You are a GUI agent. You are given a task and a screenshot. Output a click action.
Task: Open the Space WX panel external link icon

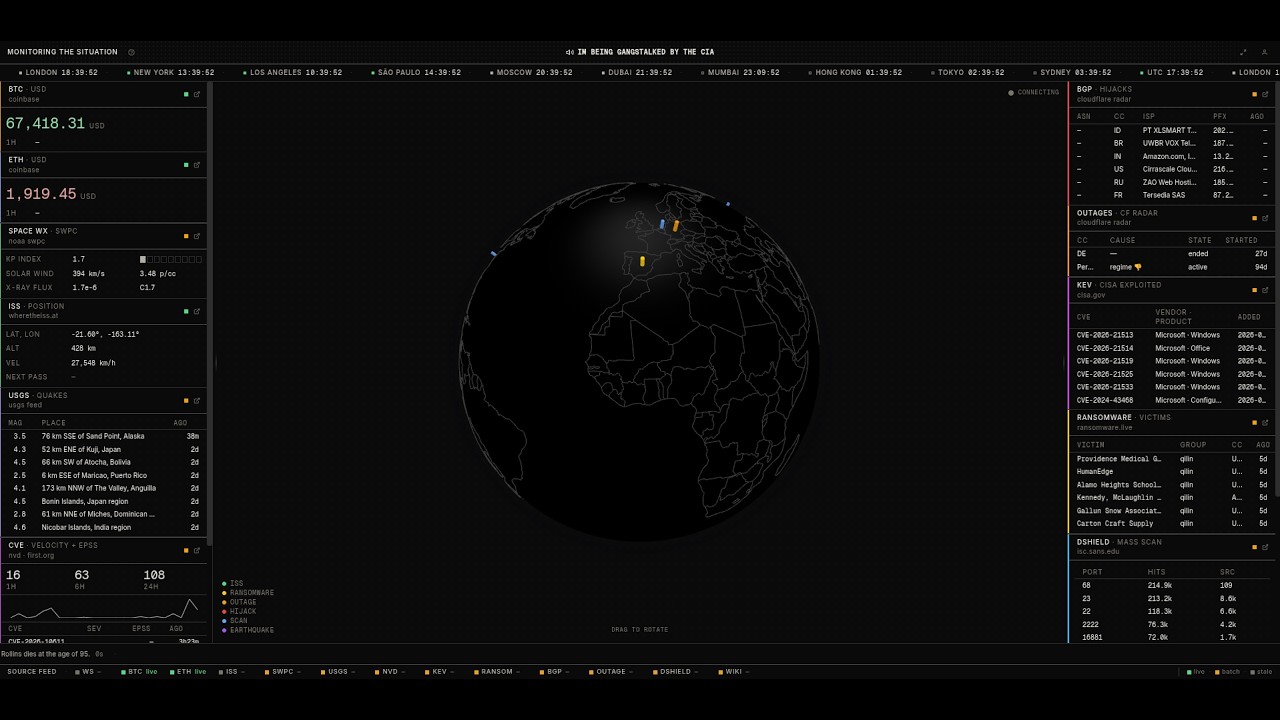coord(197,236)
